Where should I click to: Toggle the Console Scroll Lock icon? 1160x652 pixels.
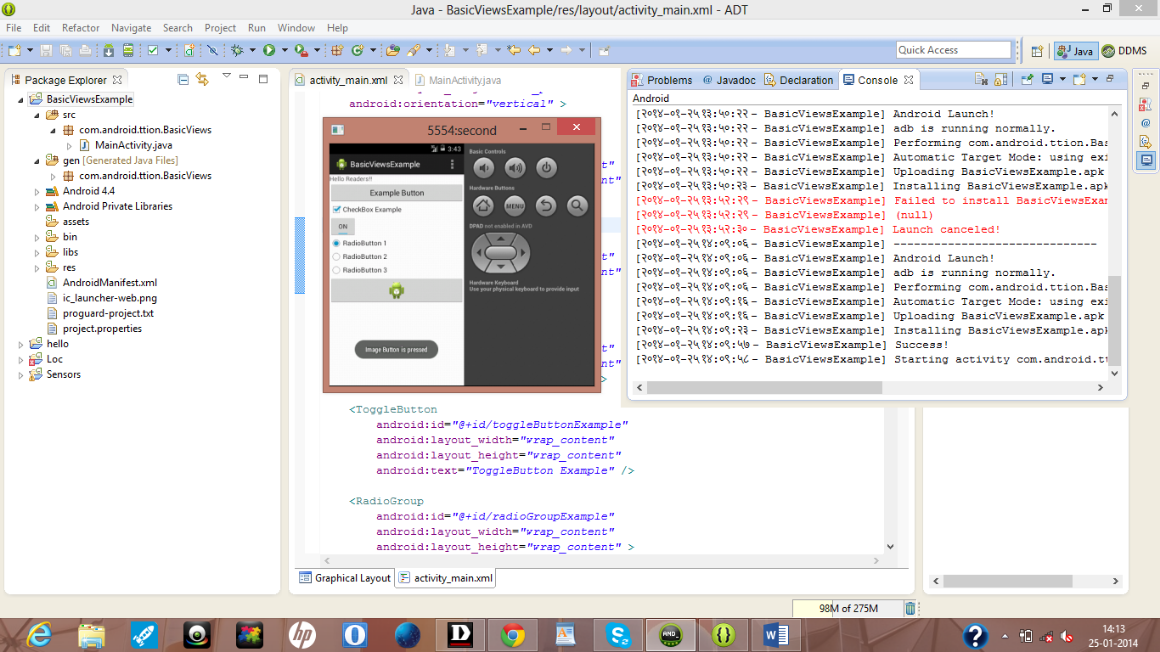pos(1001,79)
